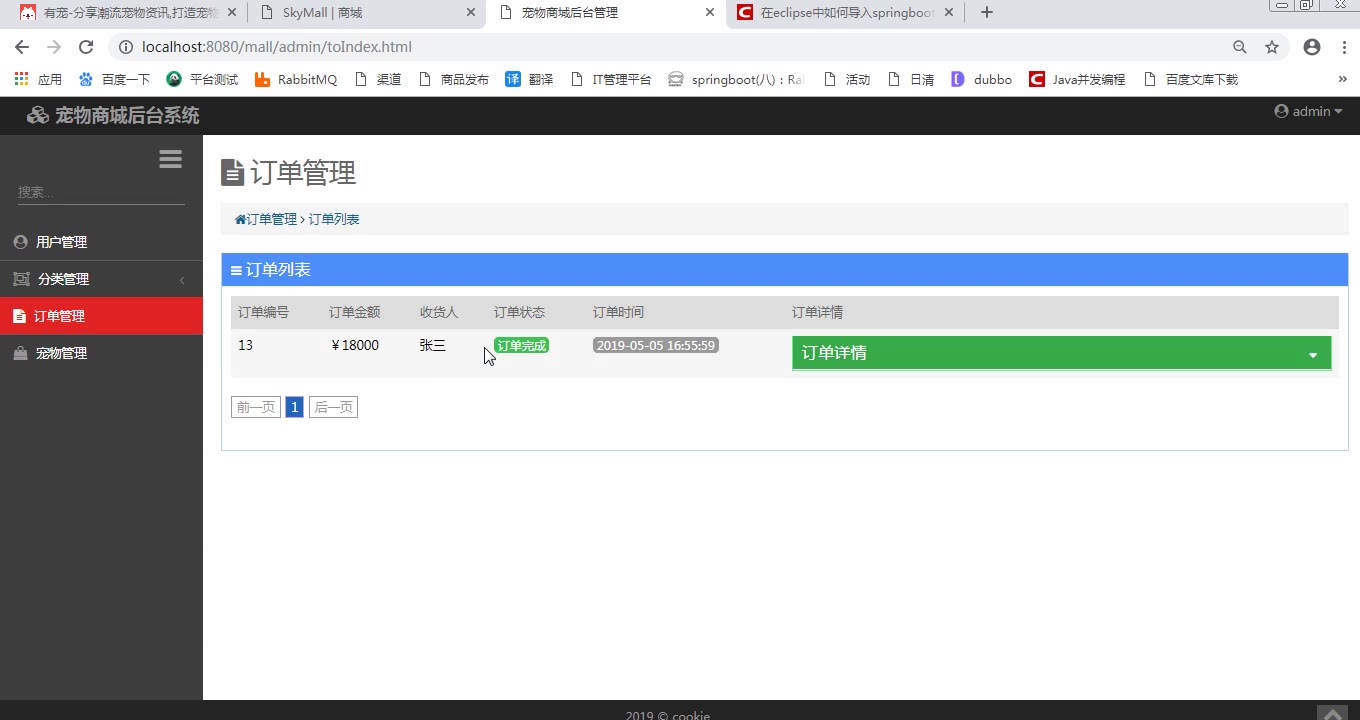Screen dimensions: 1360x720
Task: Click the 订单时间 column header
Action: pyautogui.click(x=618, y=312)
